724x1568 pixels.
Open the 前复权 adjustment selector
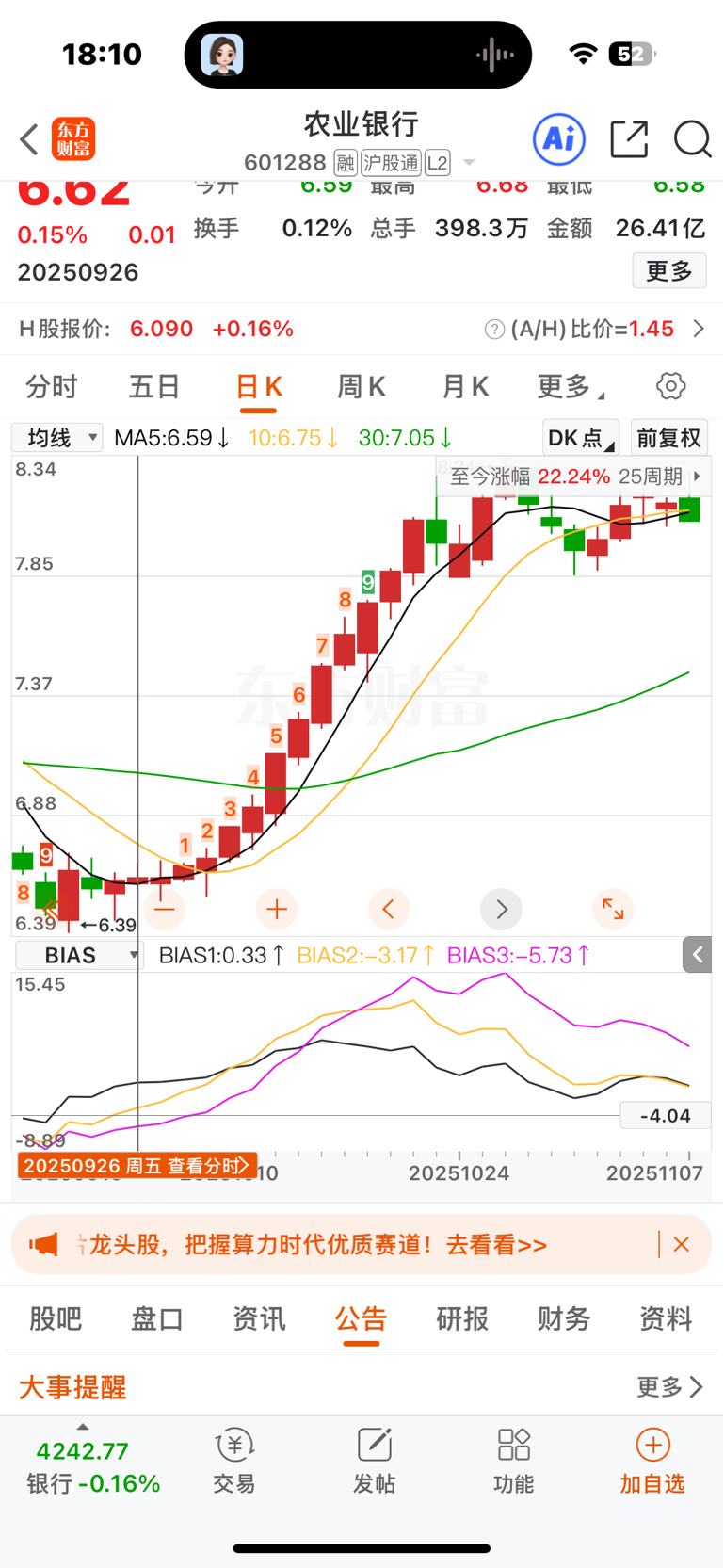tap(668, 438)
